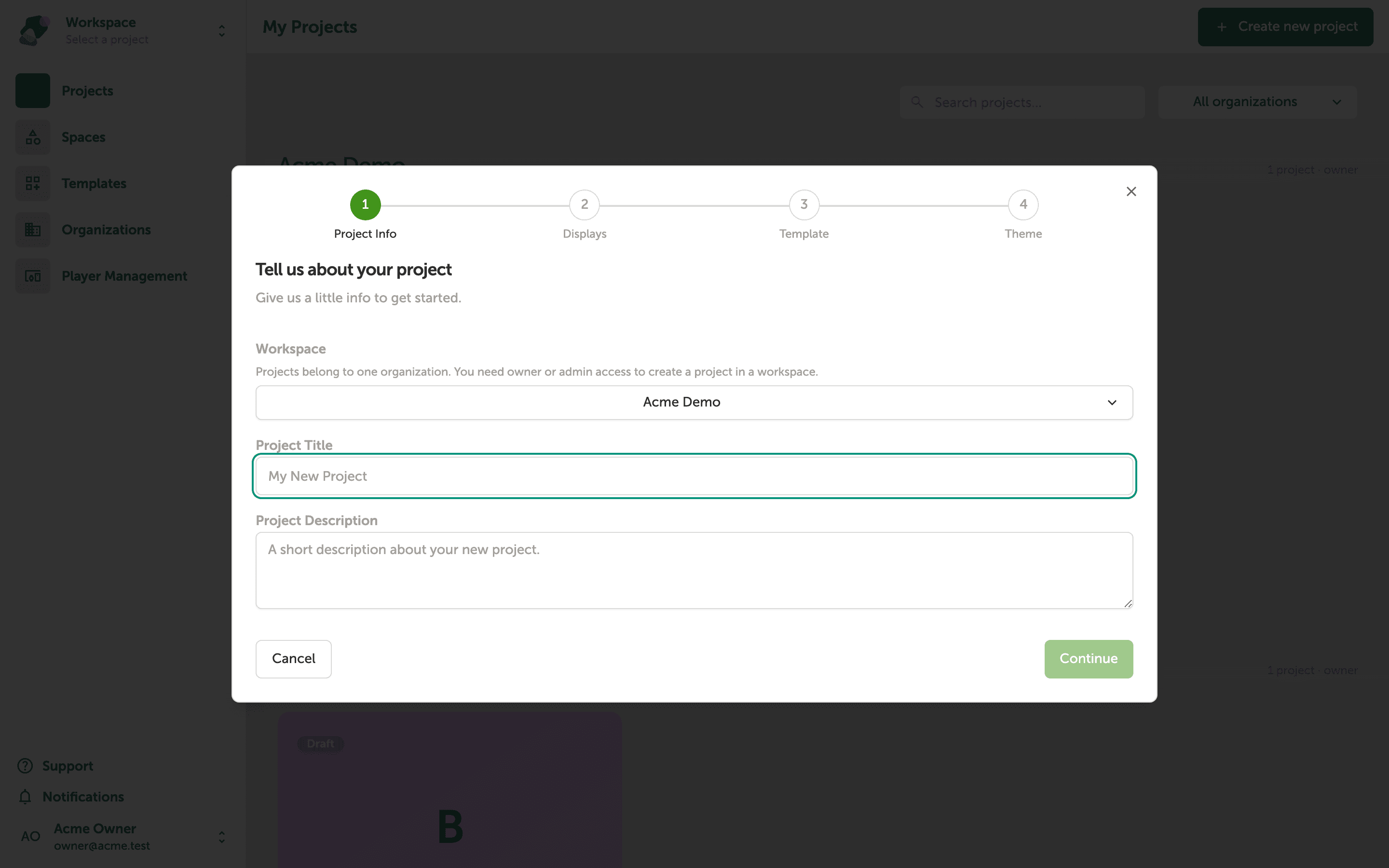The height and width of the screenshot is (868, 1389).
Task: Click the search magnifier icon
Action: pyautogui.click(x=917, y=102)
